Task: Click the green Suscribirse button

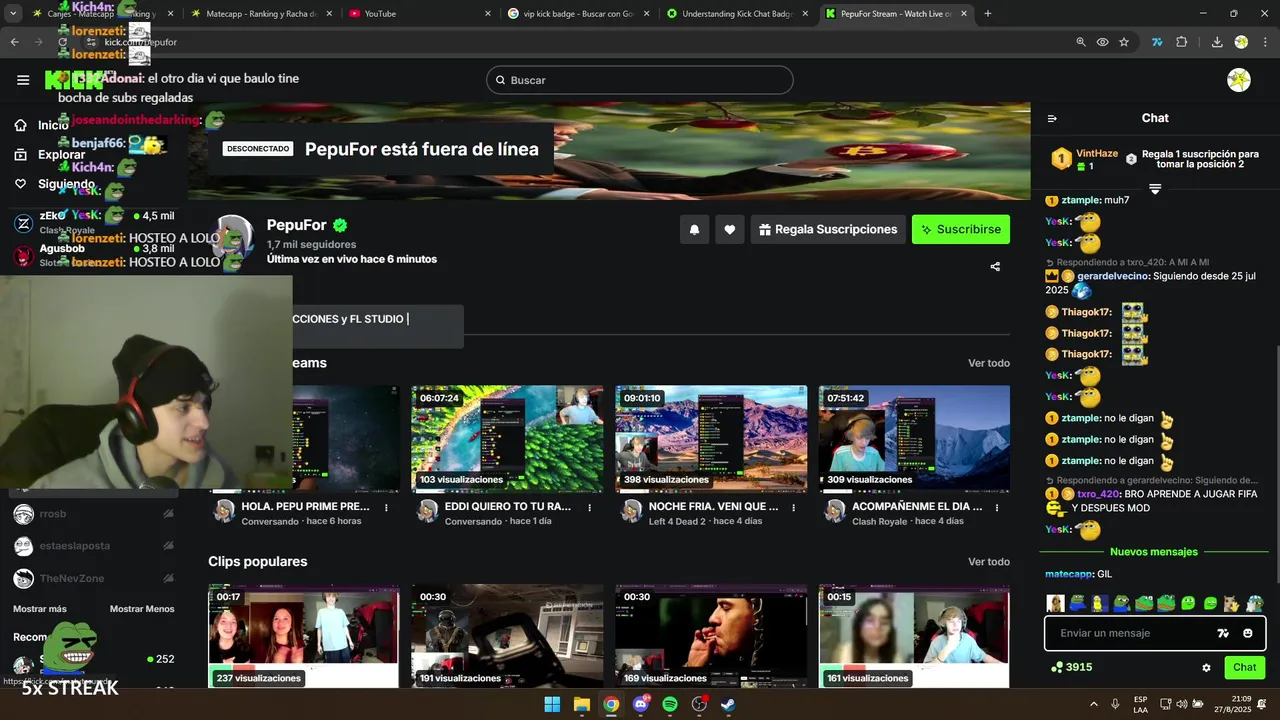Action: [961, 230]
